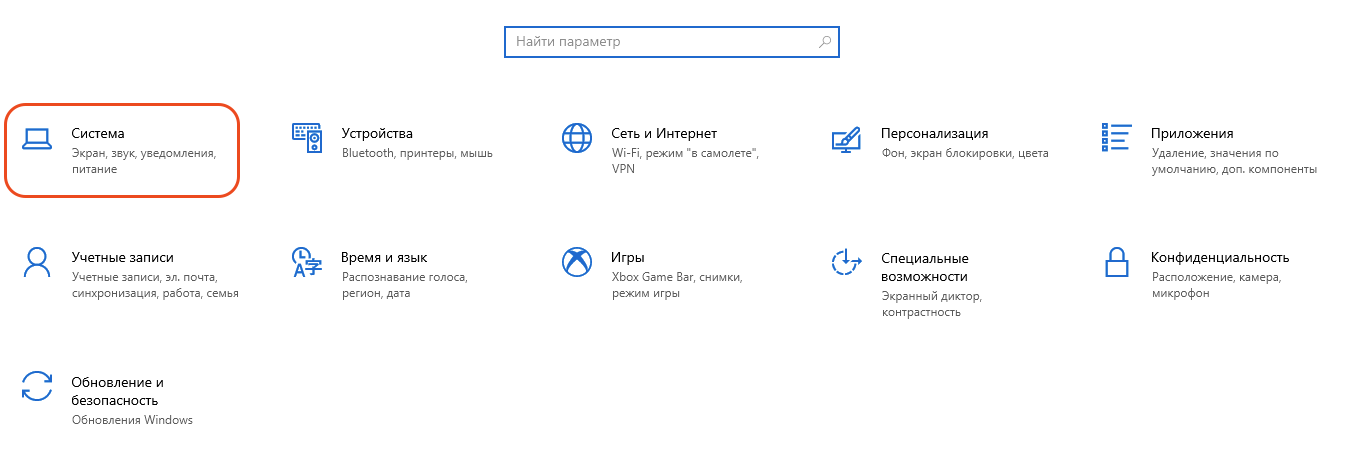Viewport: 1346px width, 471px height.
Task: Open the Игры Xbox logo icon
Action: (577, 262)
